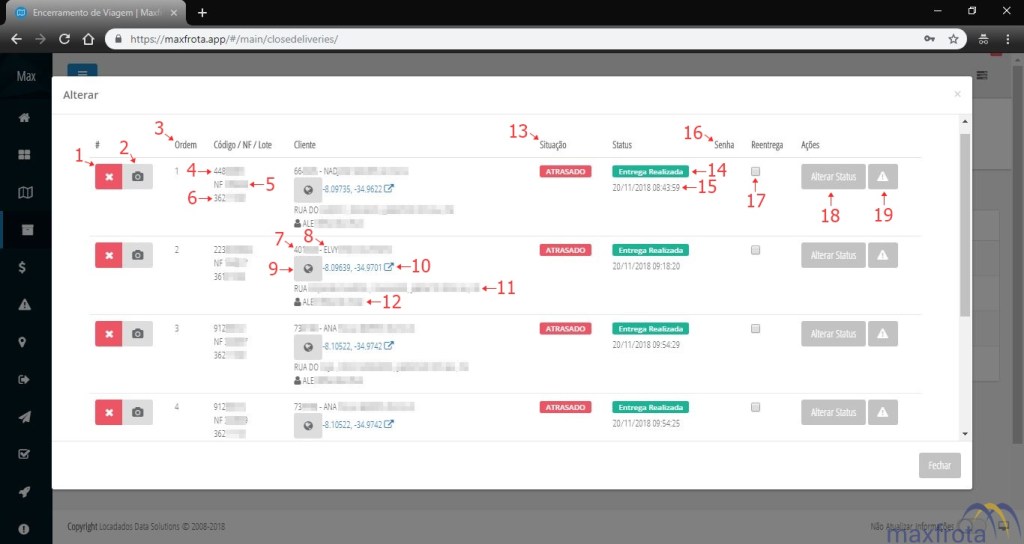Close the Alterar dialog with the X
This screenshot has width=1024, height=544.
957,94
